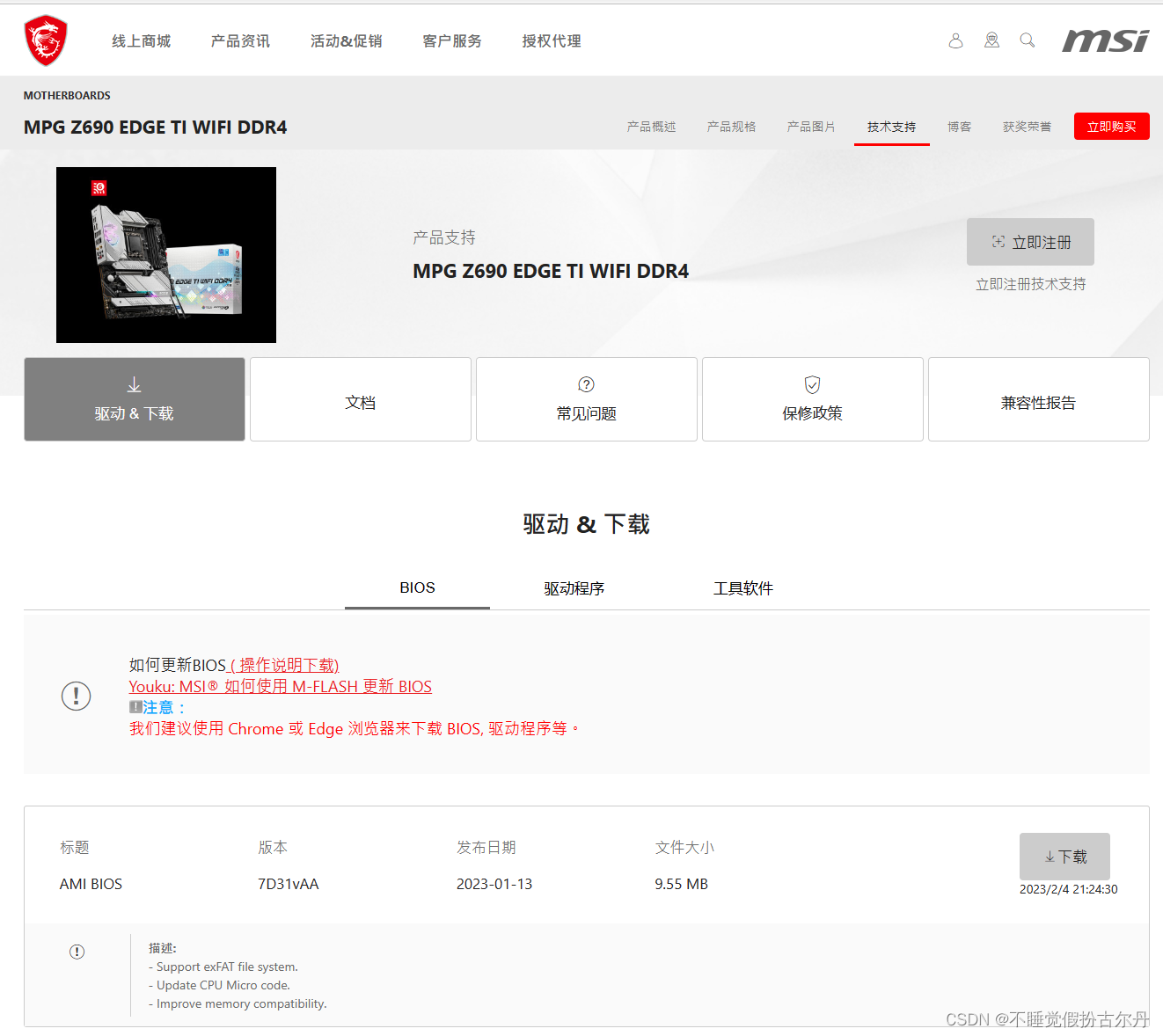The height and width of the screenshot is (1036, 1163).
Task: Click the red 立即购买 button
Action: tap(1112, 127)
